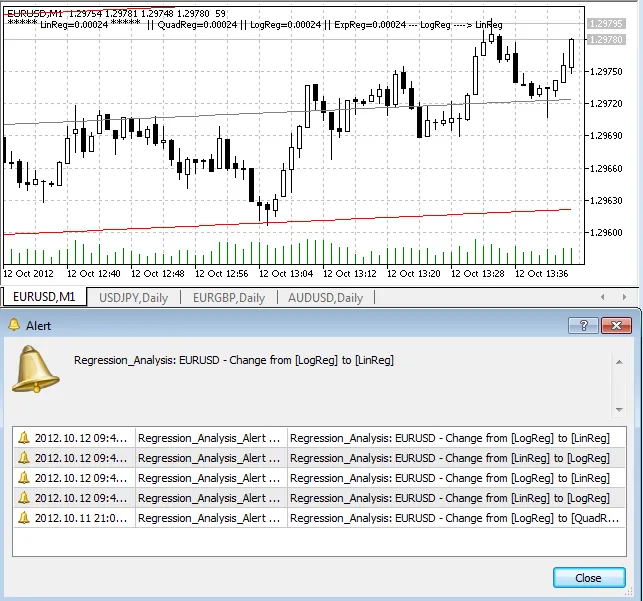Click bell icon of first alert row
Image resolution: width=643 pixels, height=601 pixels.
click(x=24, y=438)
